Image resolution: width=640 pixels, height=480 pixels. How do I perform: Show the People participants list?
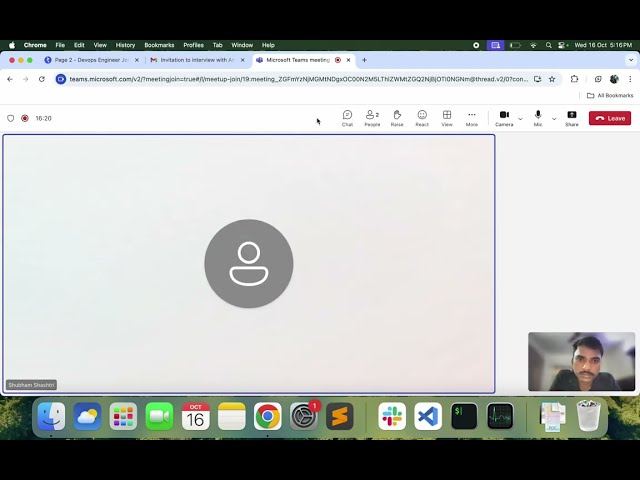[372, 118]
